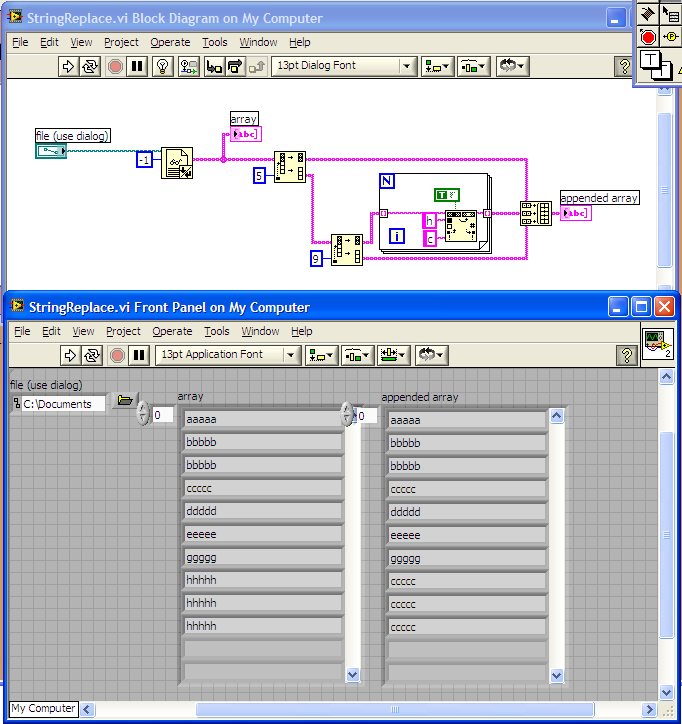
Task: Click the Read From Spreadsheet File node
Action: click(x=177, y=159)
